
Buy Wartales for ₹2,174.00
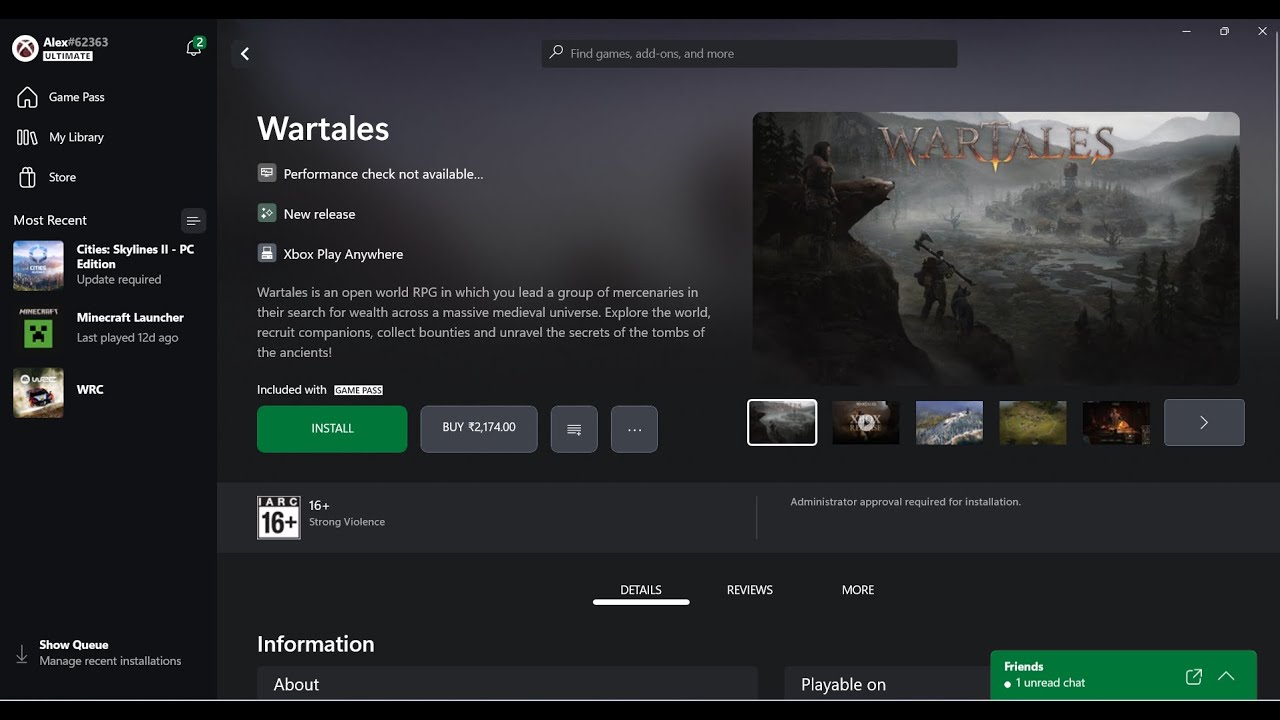coord(479,429)
